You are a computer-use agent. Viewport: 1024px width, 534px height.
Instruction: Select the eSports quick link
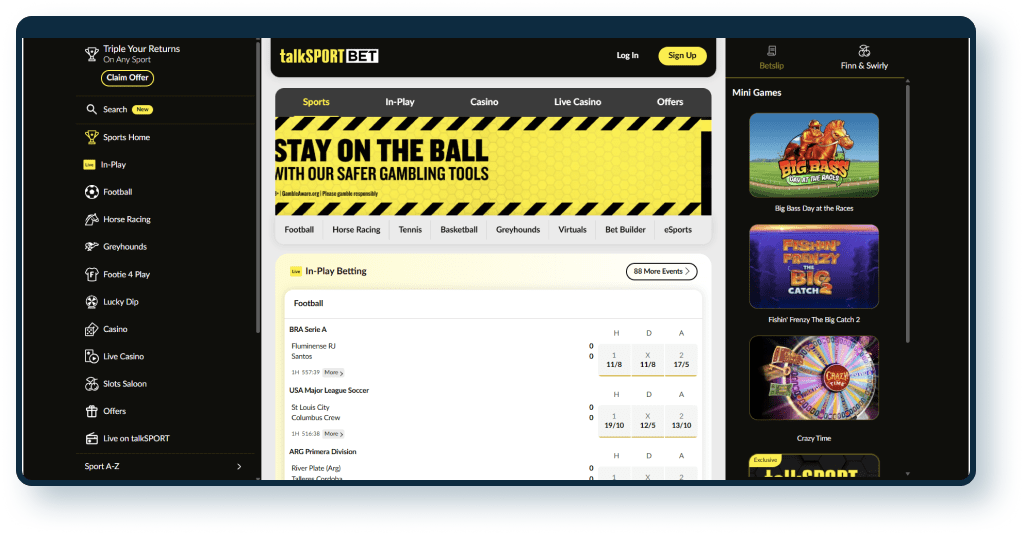(x=678, y=230)
